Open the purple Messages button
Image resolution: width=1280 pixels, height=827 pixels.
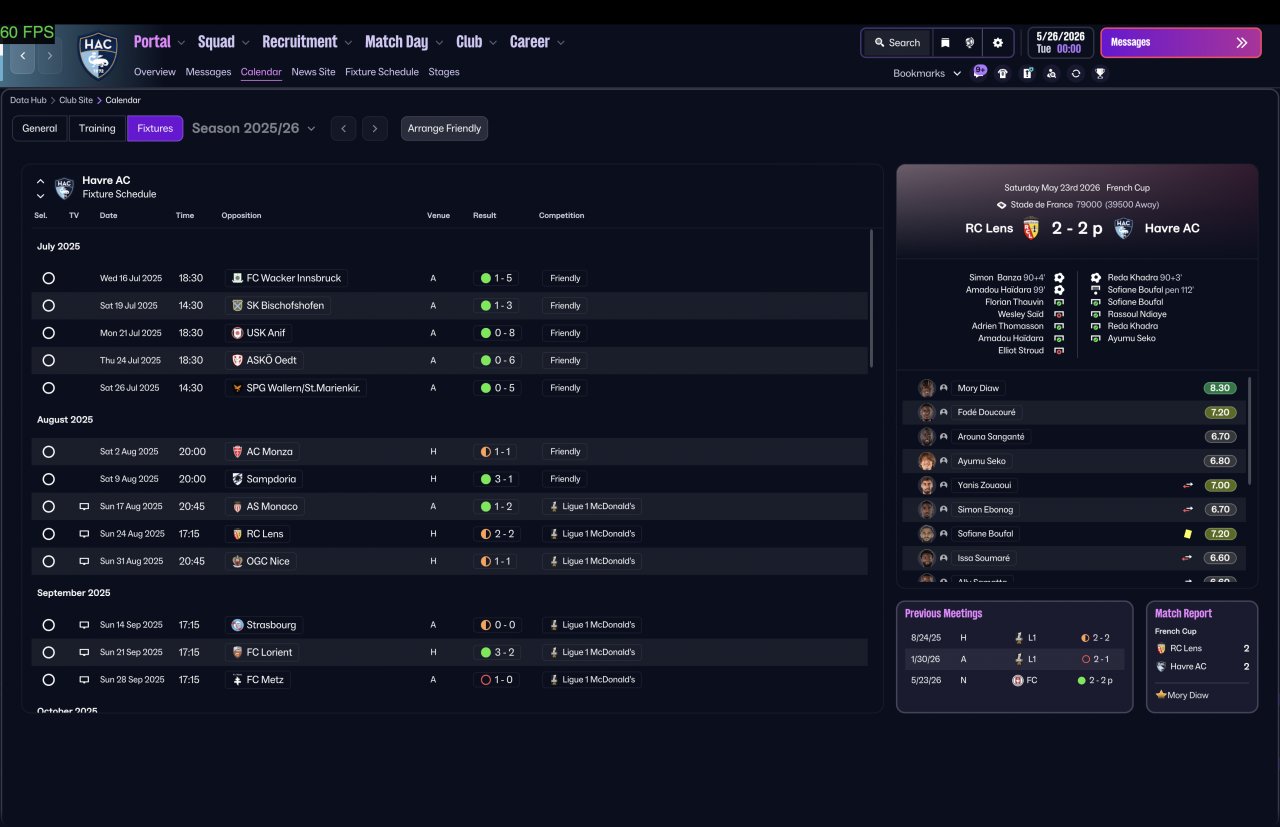[1181, 43]
